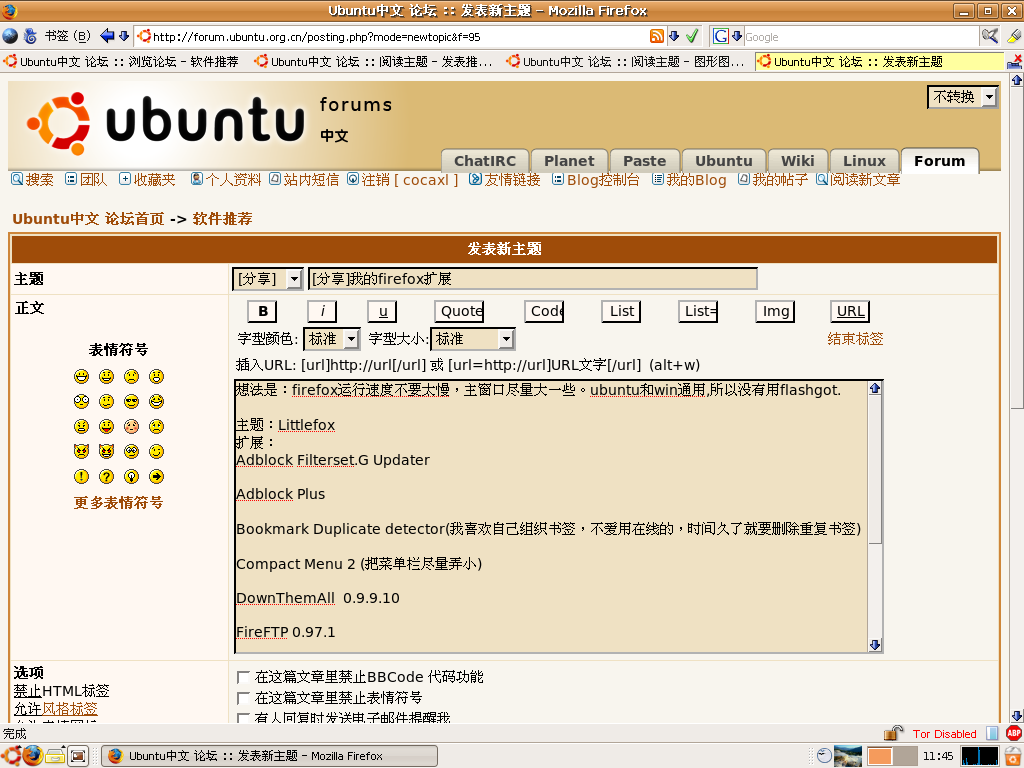This screenshot has width=1024, height=768.
Task: Click the 结束标签 close tags link
Action: pos(855,339)
